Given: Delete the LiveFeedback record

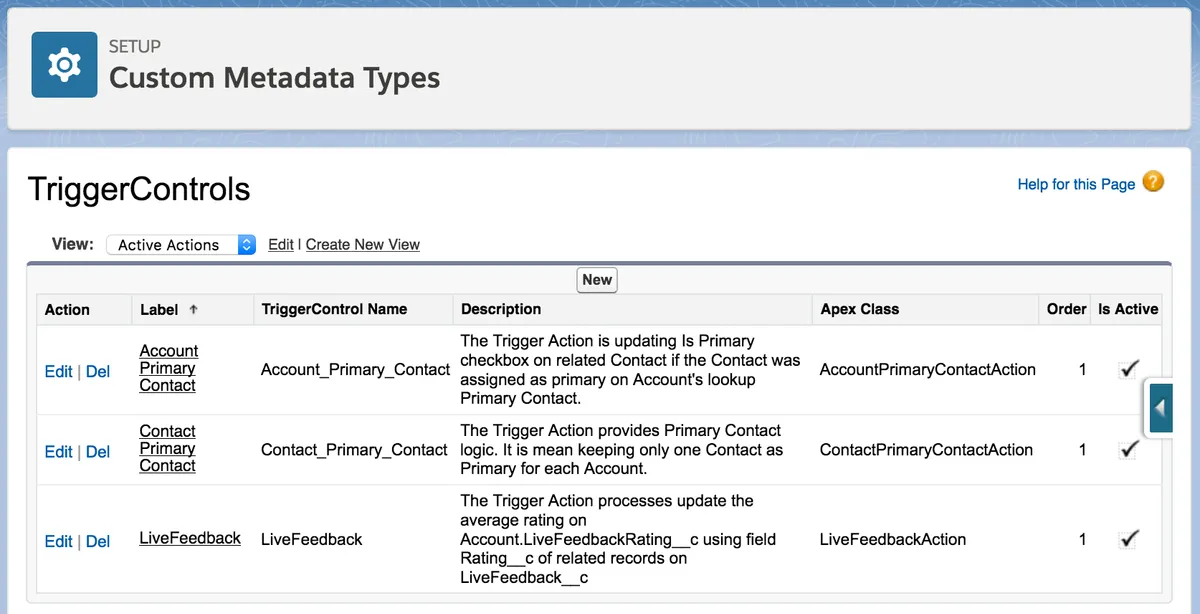Looking at the screenshot, I should tap(98, 541).
